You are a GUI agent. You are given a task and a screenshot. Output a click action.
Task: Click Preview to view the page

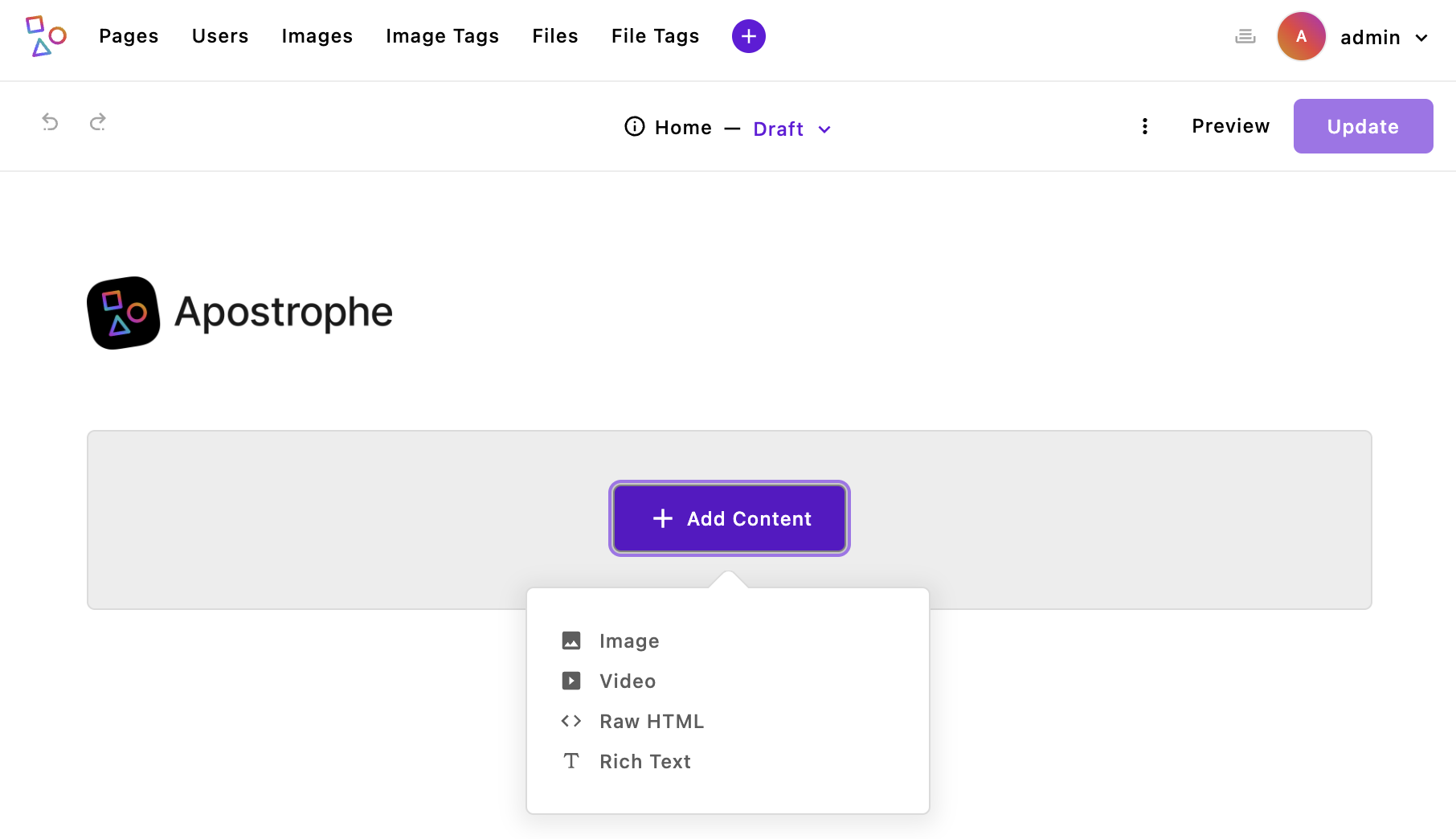click(x=1230, y=126)
